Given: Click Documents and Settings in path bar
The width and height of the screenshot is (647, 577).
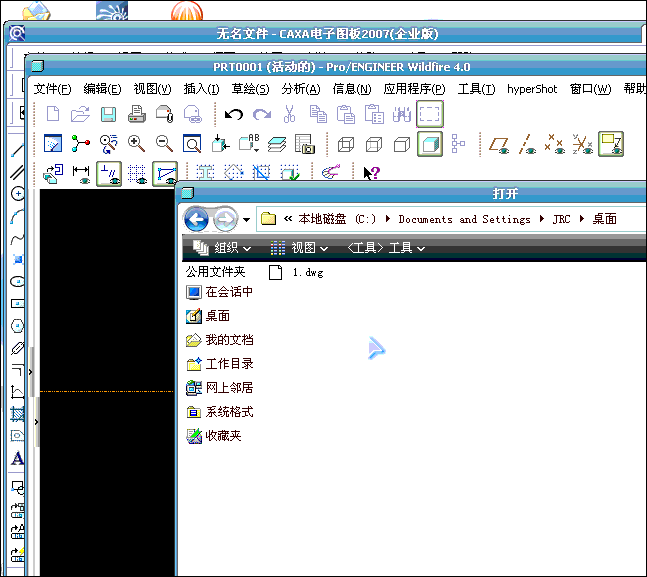Looking at the screenshot, I should [x=464, y=219].
